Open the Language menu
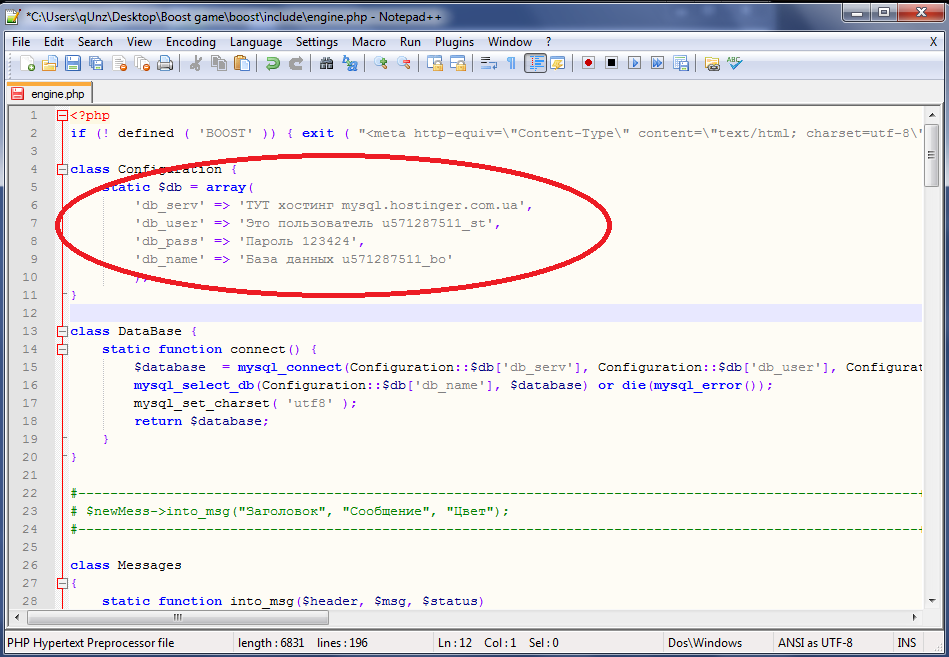Screen dimensions: 949x657 click(x=256, y=42)
